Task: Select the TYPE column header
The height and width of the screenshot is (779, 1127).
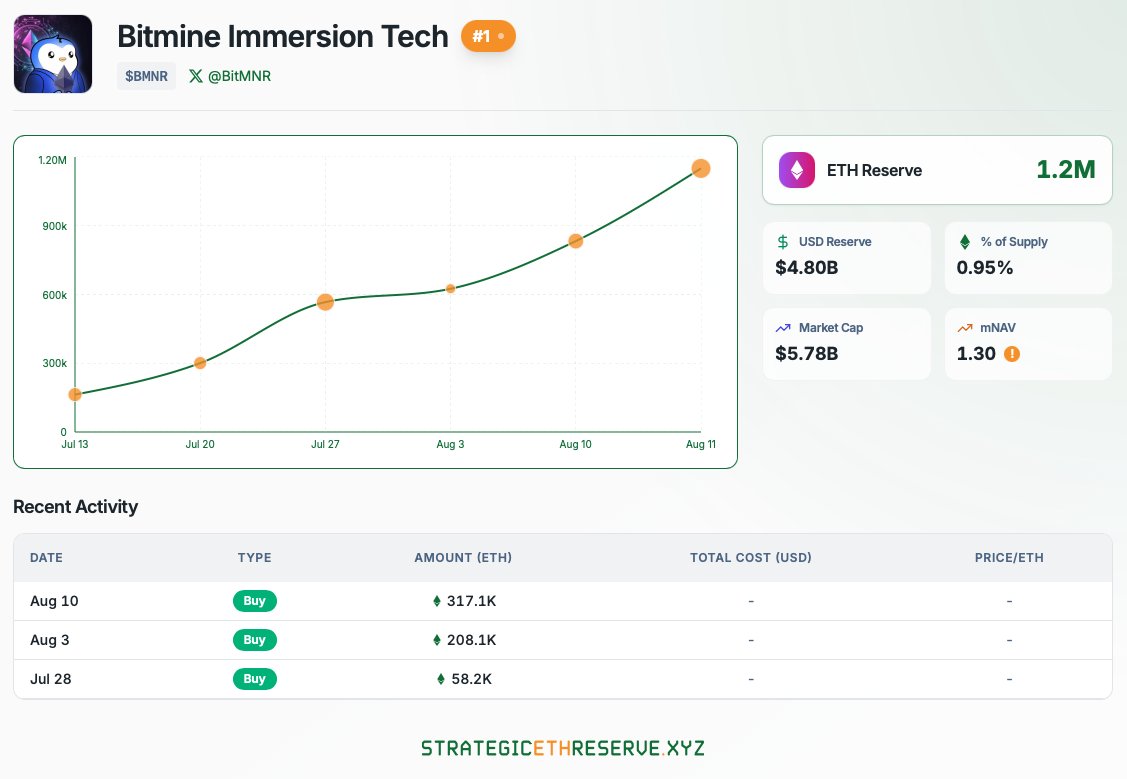Action: pos(254,558)
